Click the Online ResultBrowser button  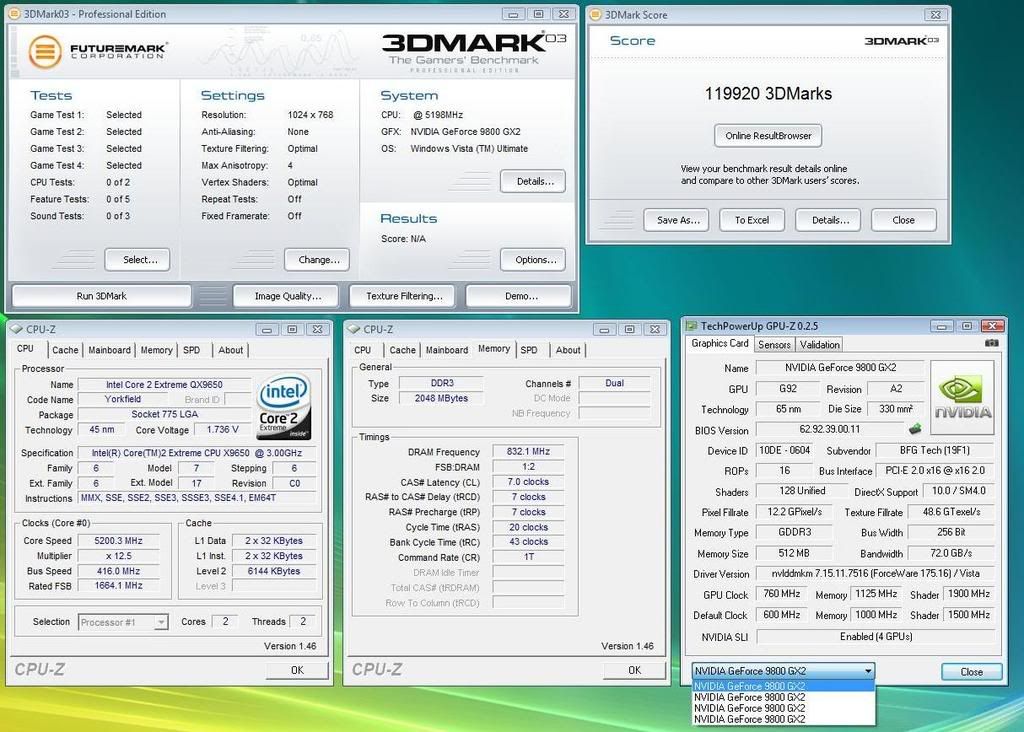coord(768,136)
